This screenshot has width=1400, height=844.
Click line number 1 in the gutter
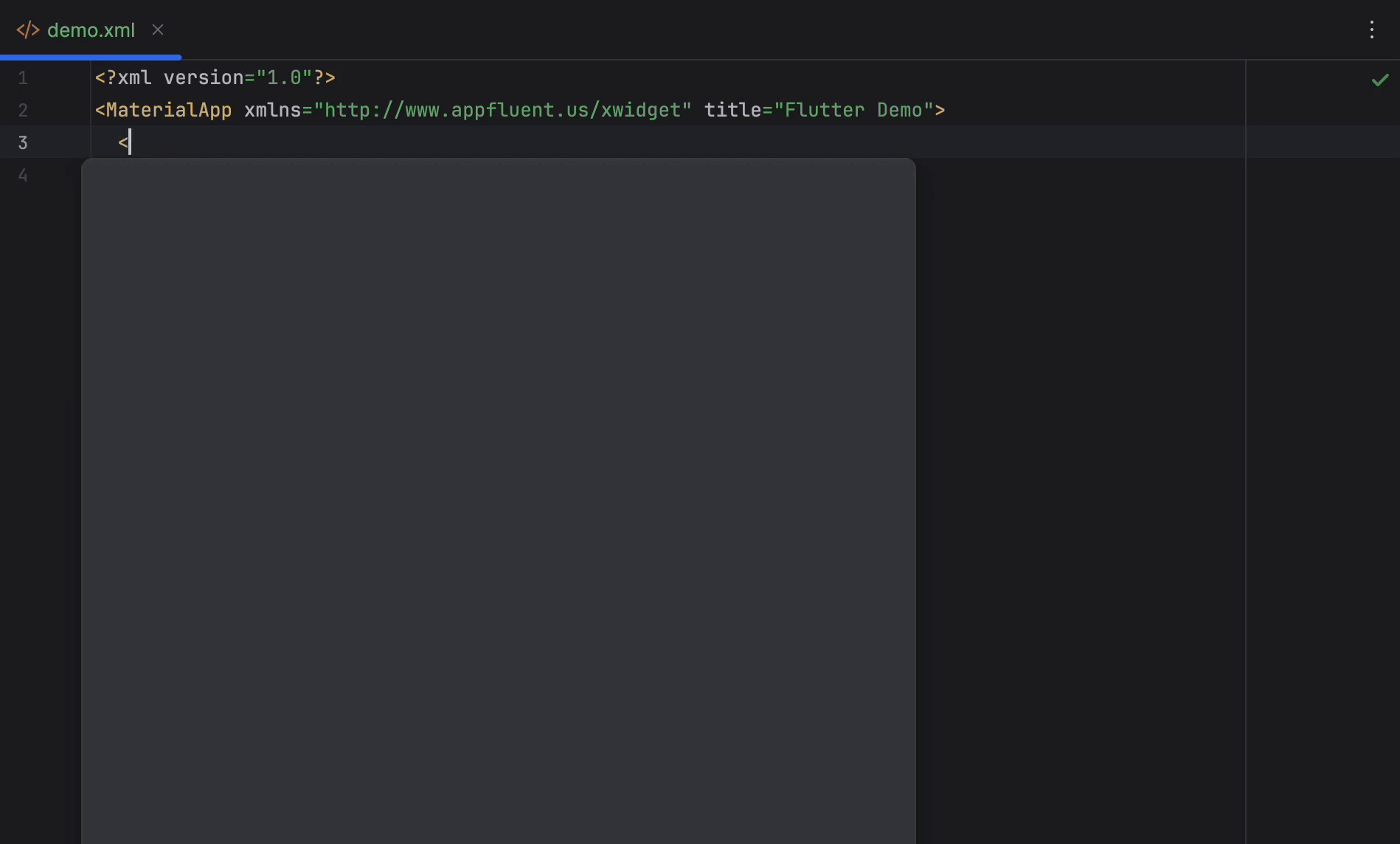click(x=23, y=78)
